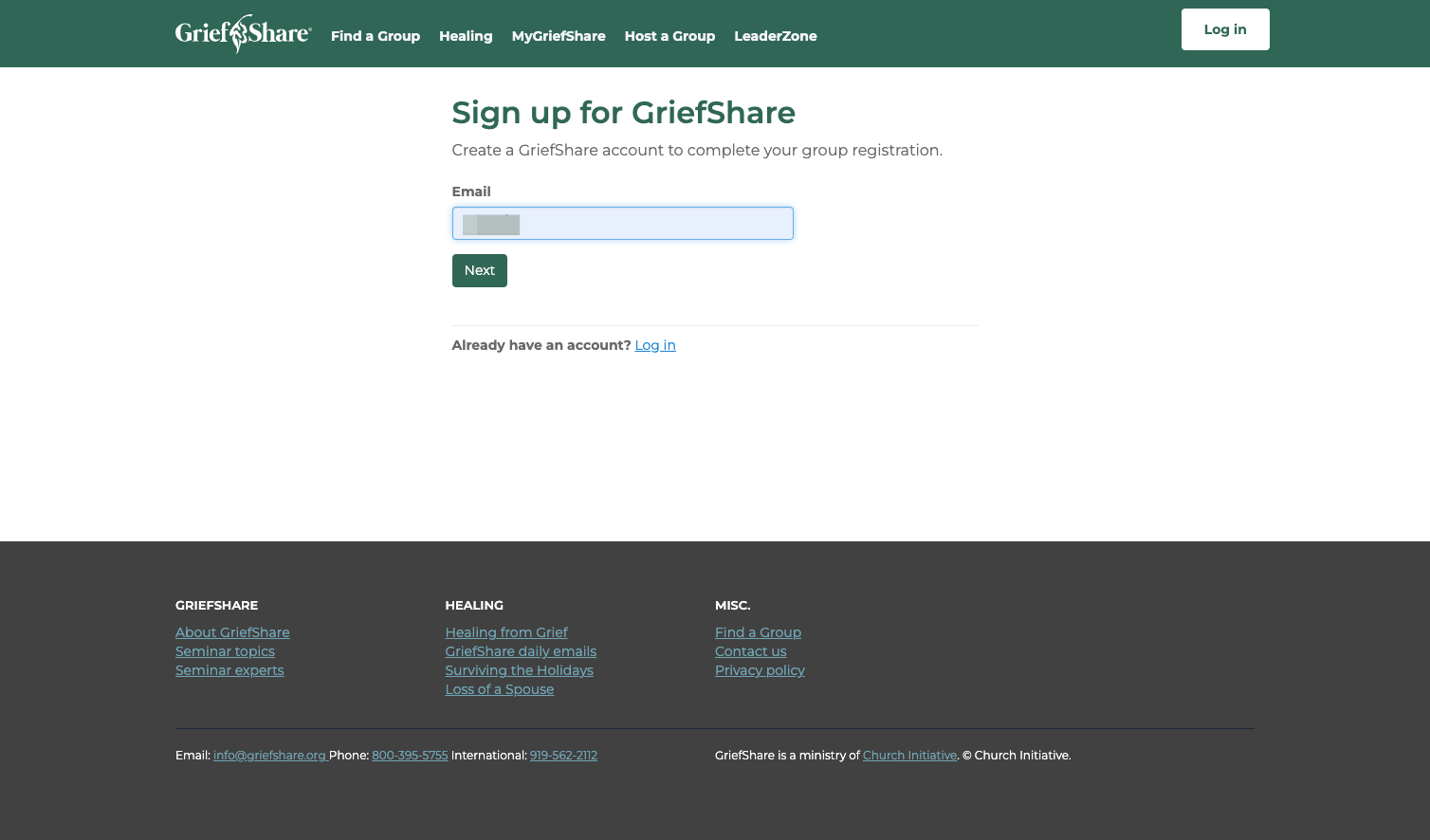This screenshot has height=840, width=1430.
Task: Open the Find a Group menu item
Action: (x=376, y=36)
